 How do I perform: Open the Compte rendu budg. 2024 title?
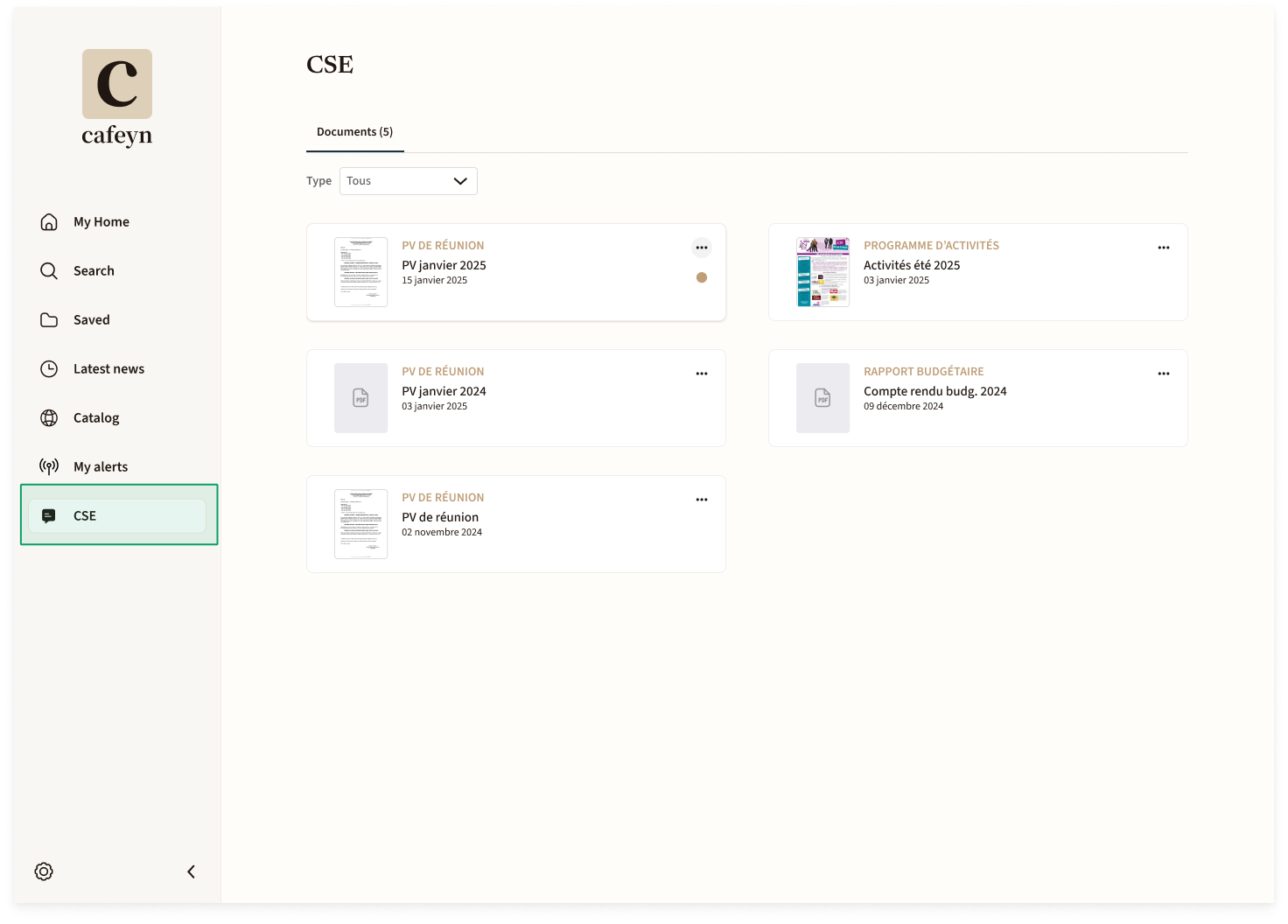coord(935,391)
